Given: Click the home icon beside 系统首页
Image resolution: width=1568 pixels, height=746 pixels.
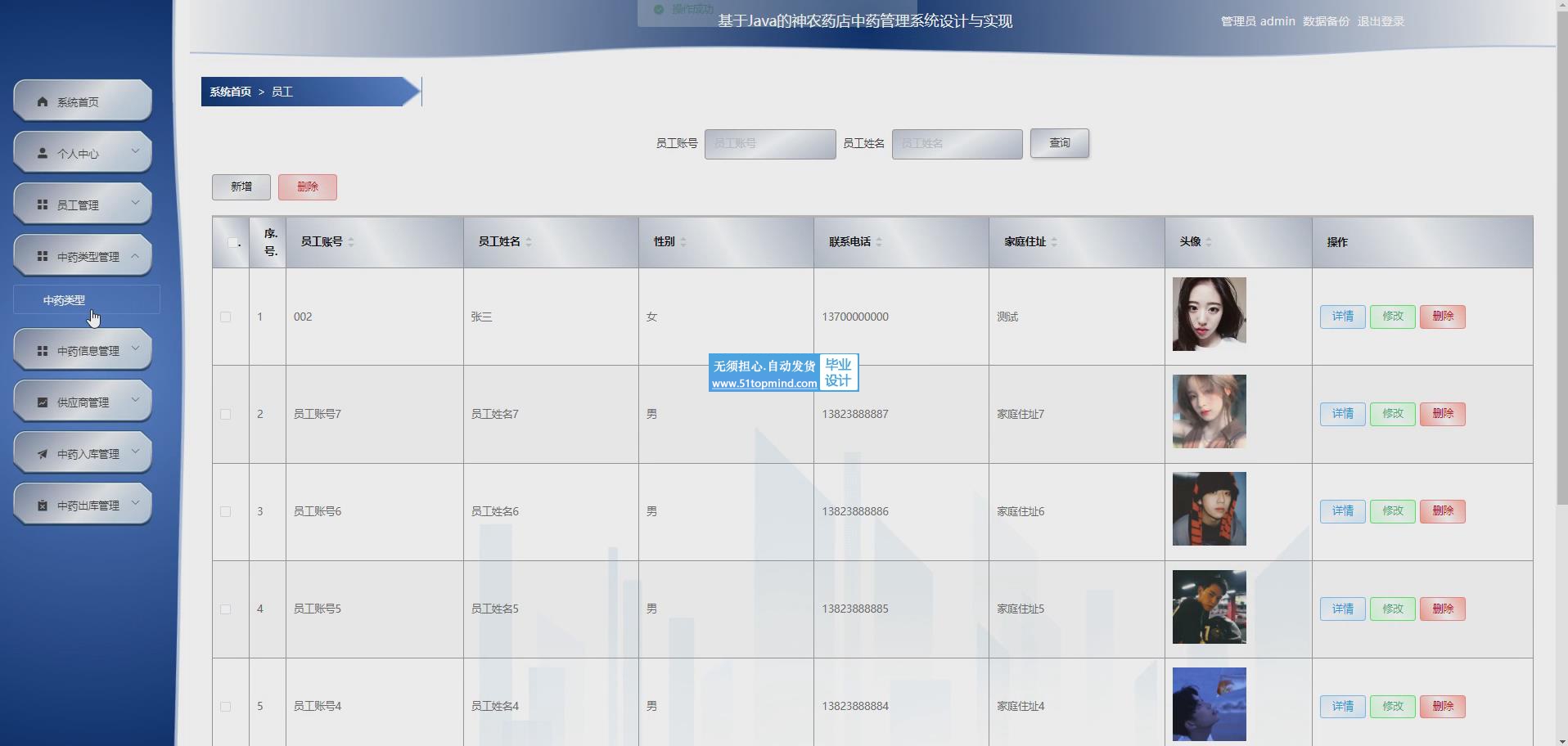Looking at the screenshot, I should 43,101.
